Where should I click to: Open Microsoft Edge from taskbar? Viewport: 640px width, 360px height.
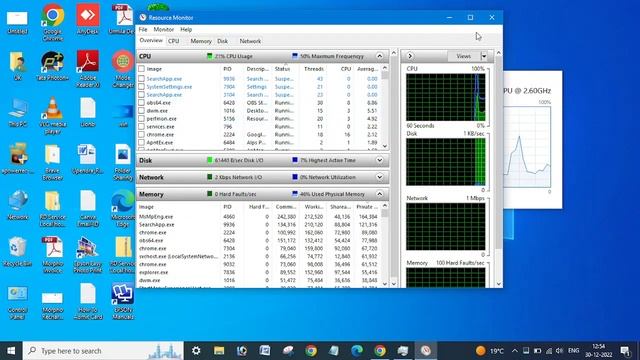click(x=357, y=351)
